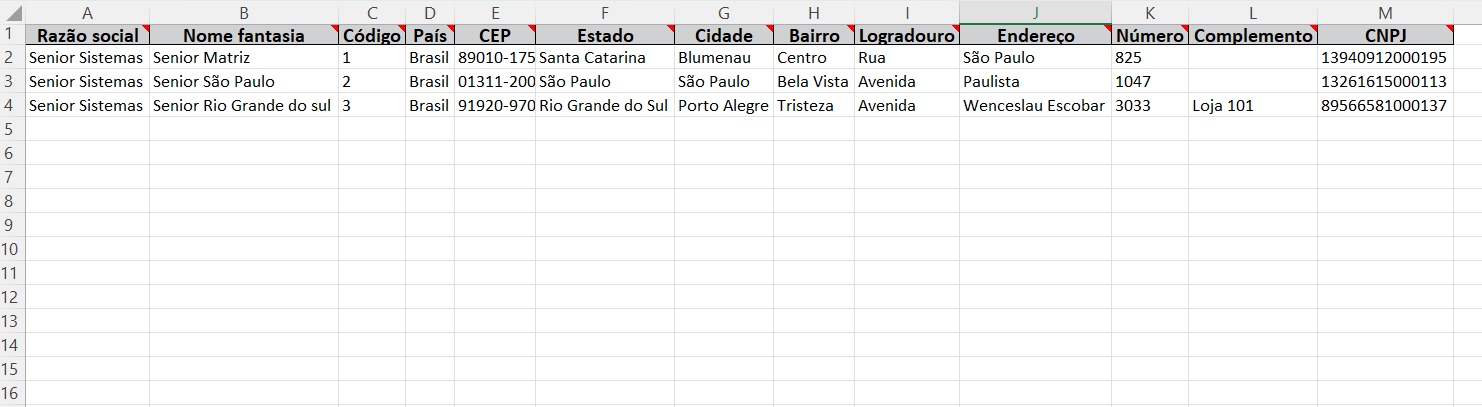Click the "Razão social" header cell
This screenshot has width=1482, height=407.
click(87, 35)
